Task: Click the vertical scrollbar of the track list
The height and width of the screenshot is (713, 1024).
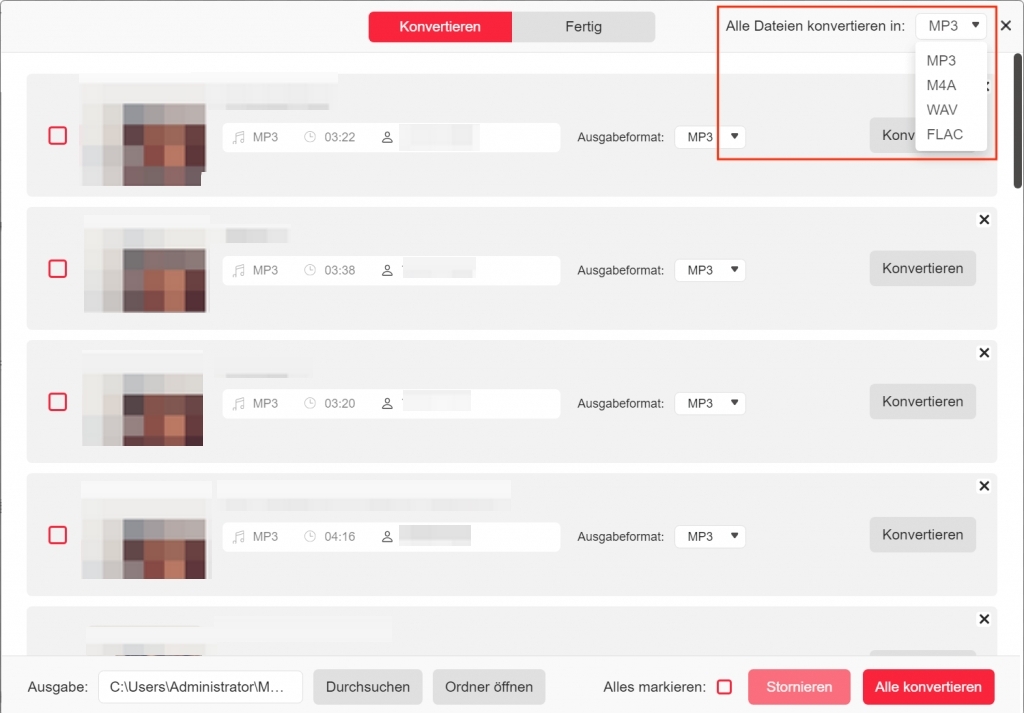Action: (1017, 121)
